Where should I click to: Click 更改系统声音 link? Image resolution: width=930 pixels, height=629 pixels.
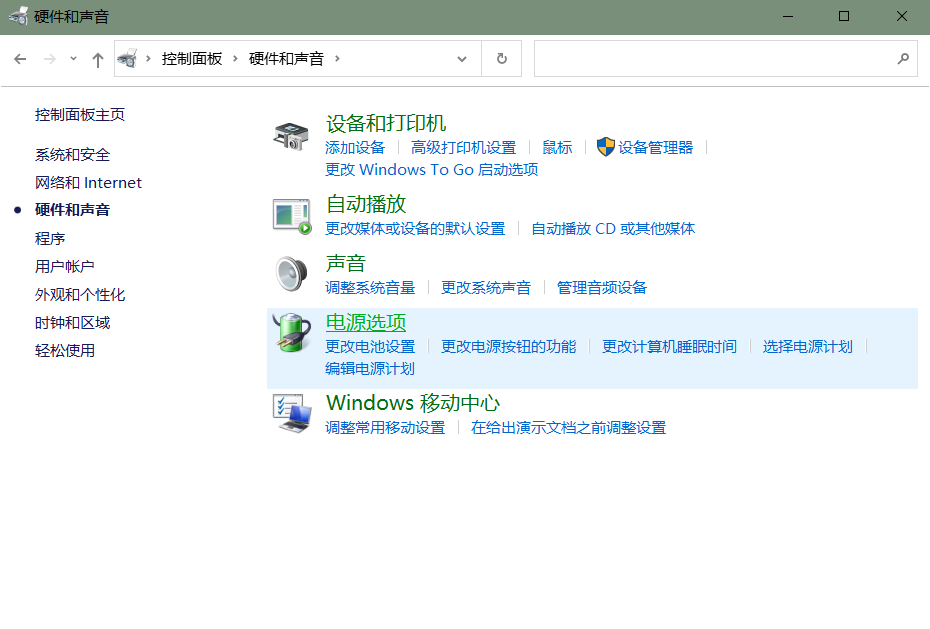[x=486, y=288]
